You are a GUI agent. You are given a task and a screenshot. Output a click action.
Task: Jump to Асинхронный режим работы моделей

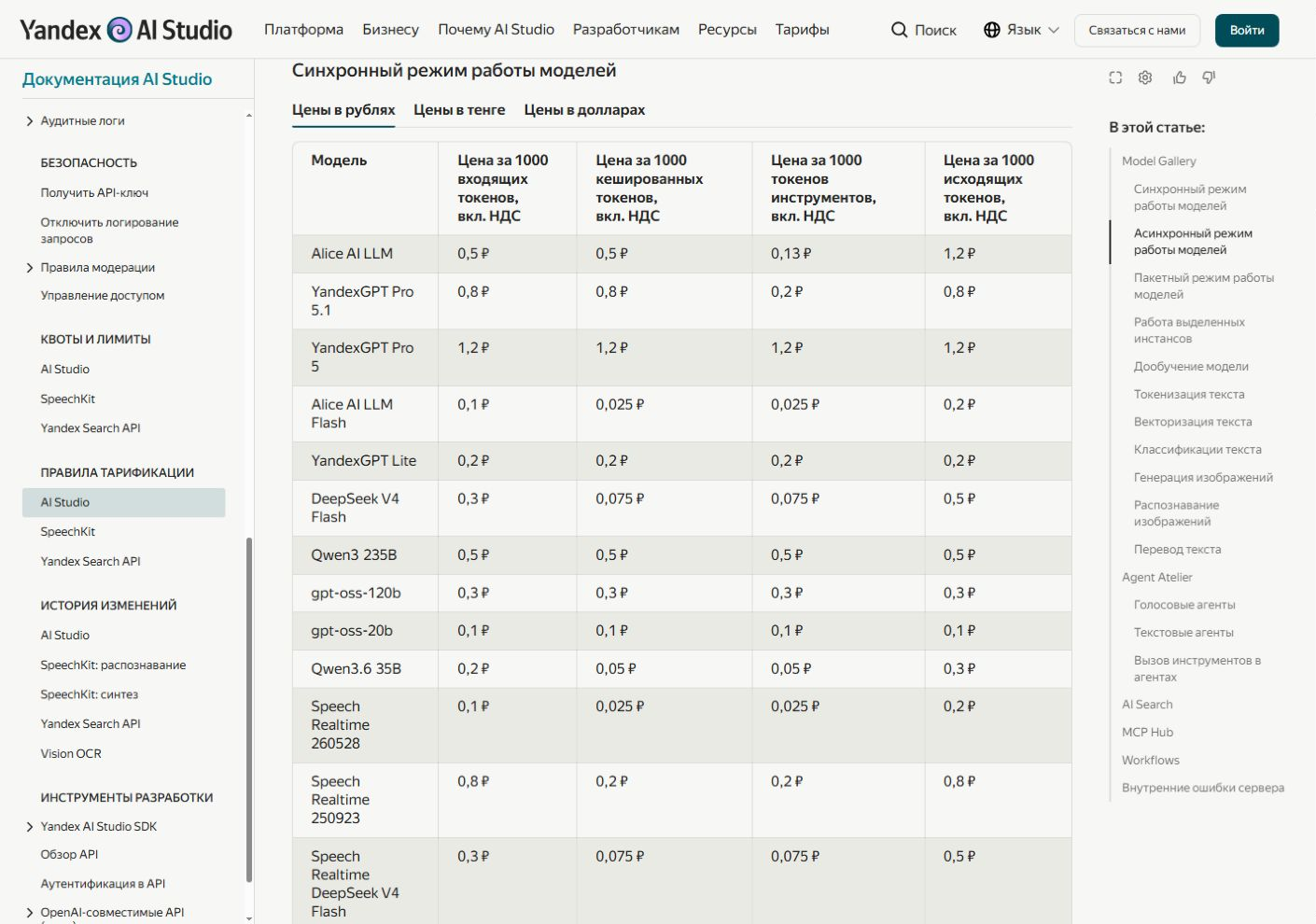tap(1193, 242)
